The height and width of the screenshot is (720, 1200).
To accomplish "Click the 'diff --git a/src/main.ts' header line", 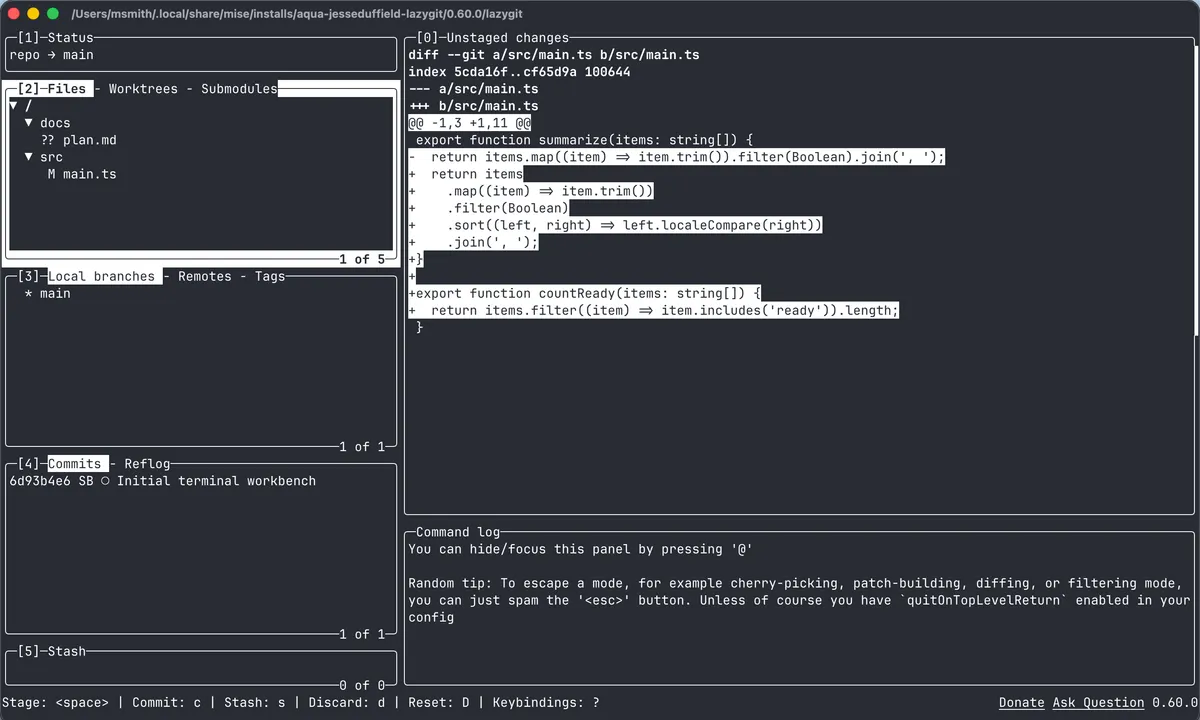I will [554, 55].
